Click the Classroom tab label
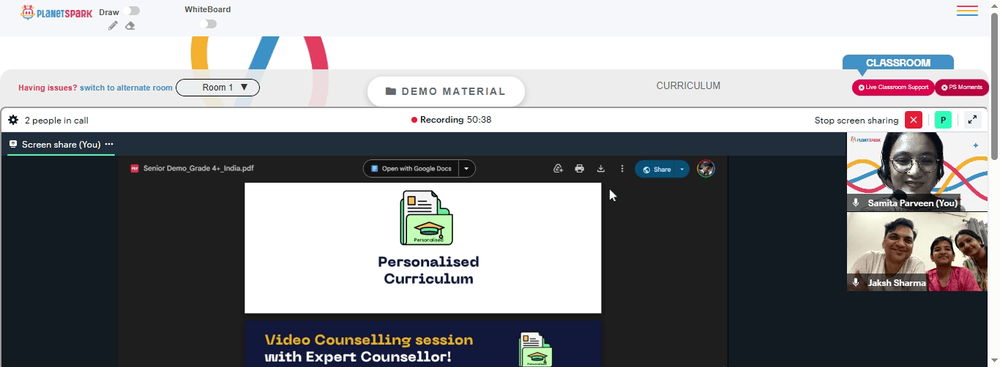This screenshot has width=1000, height=367. [898, 63]
